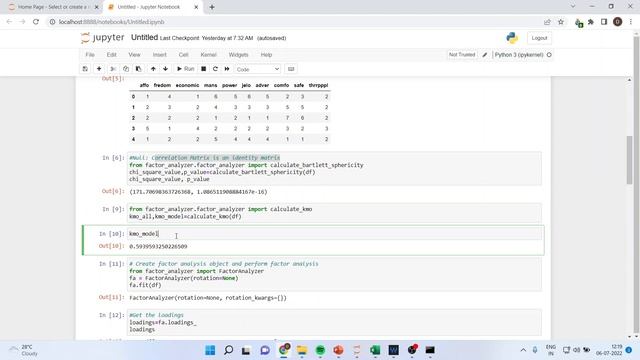Reload the page
This screenshot has width=640, height=360.
click(36, 22)
